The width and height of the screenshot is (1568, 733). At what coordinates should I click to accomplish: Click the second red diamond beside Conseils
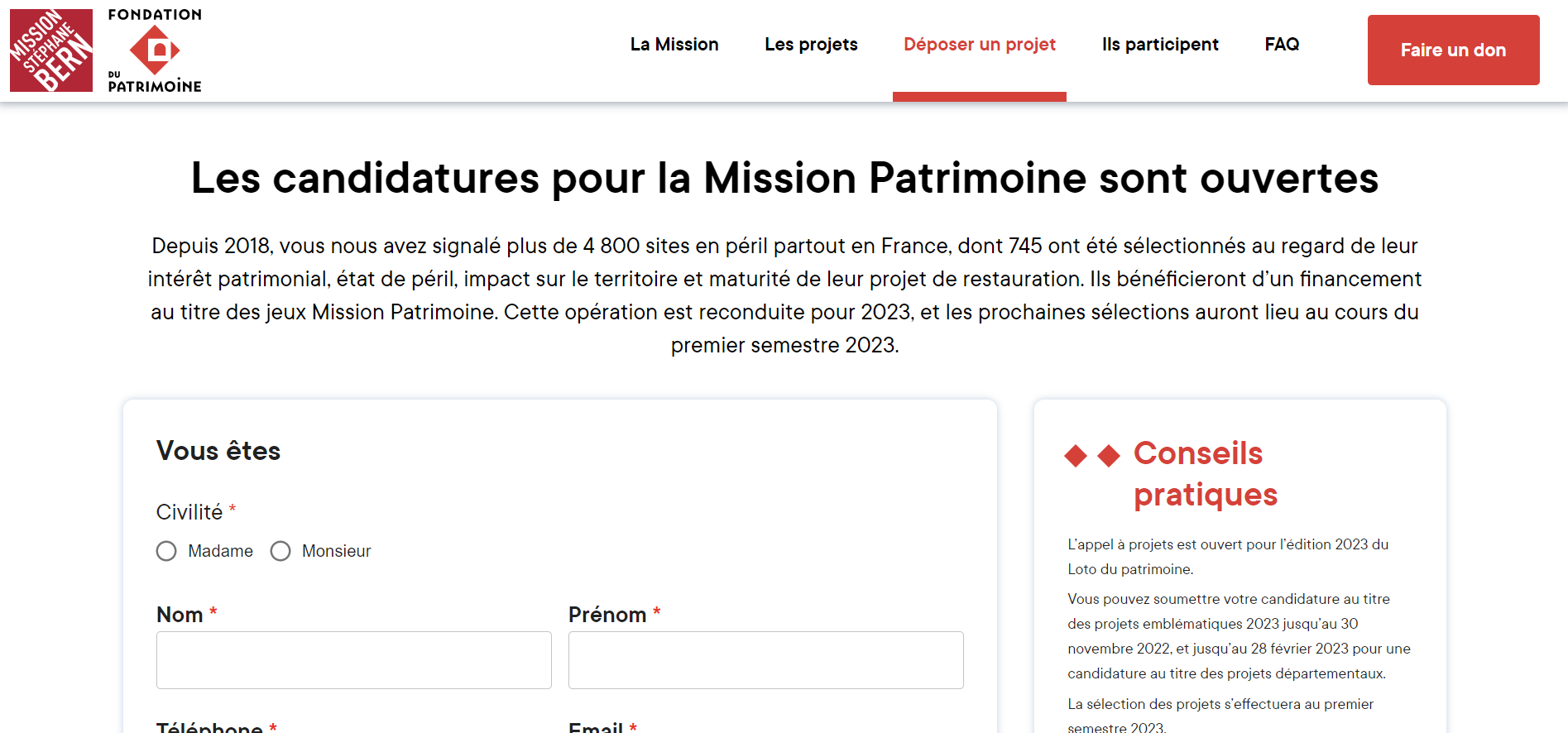(x=1109, y=456)
